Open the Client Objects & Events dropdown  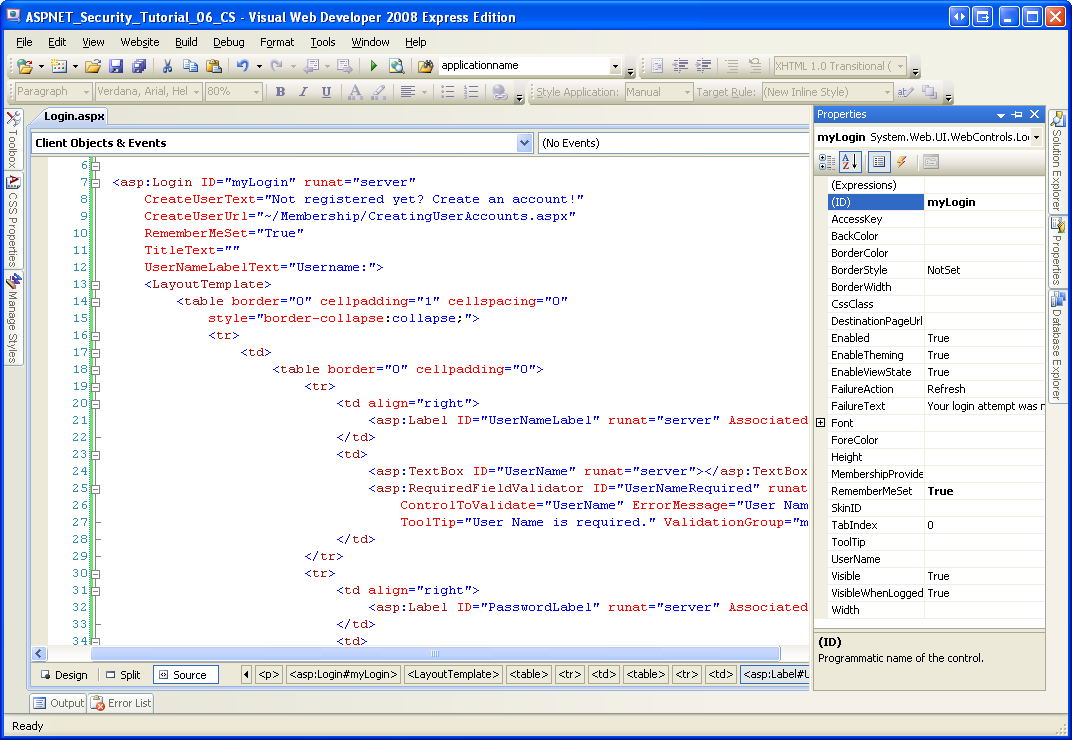click(525, 143)
